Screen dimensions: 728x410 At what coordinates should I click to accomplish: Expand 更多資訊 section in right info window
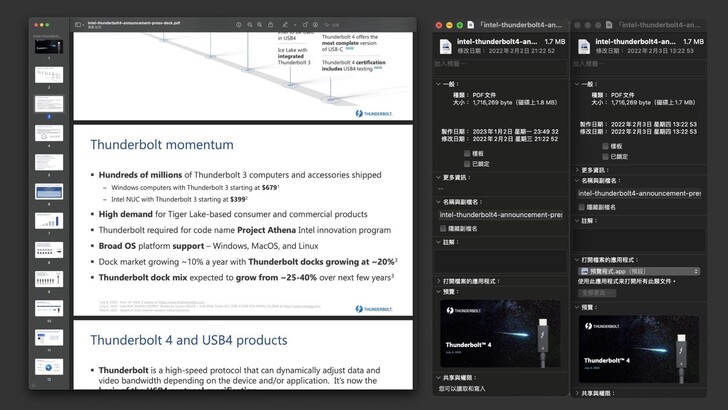pos(576,169)
